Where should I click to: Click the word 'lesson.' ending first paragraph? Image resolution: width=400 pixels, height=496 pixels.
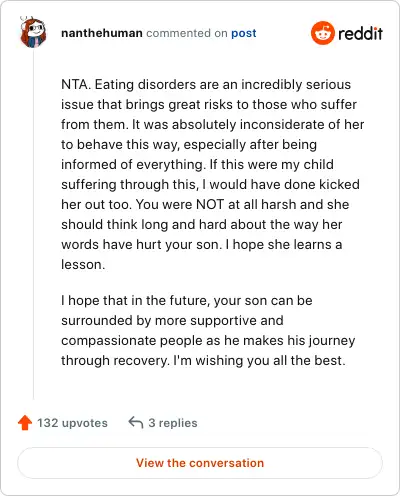pyautogui.click(x=83, y=264)
